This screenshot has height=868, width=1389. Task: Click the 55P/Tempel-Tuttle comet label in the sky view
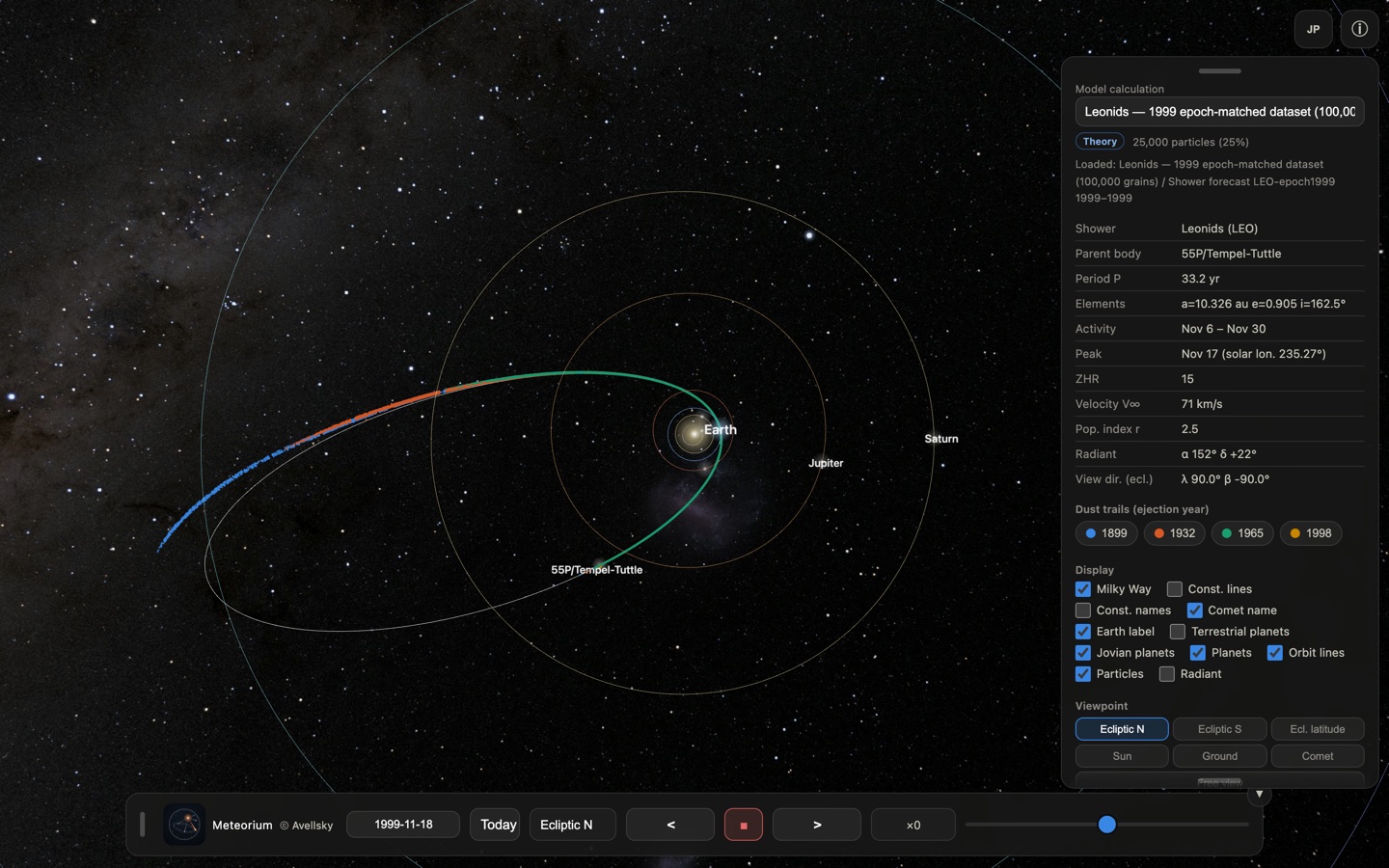[x=597, y=570]
